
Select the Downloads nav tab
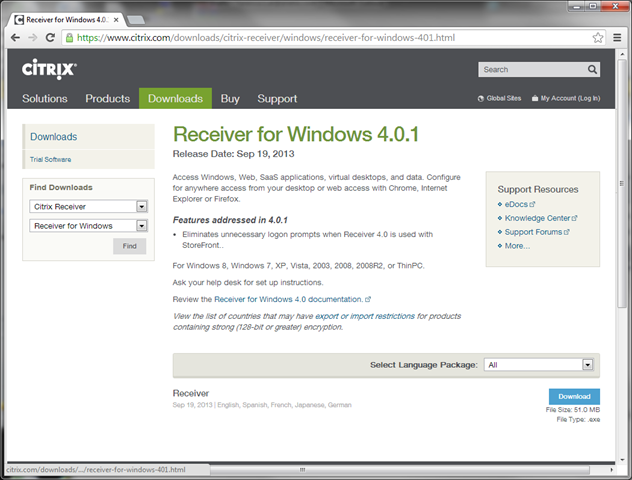(175, 98)
